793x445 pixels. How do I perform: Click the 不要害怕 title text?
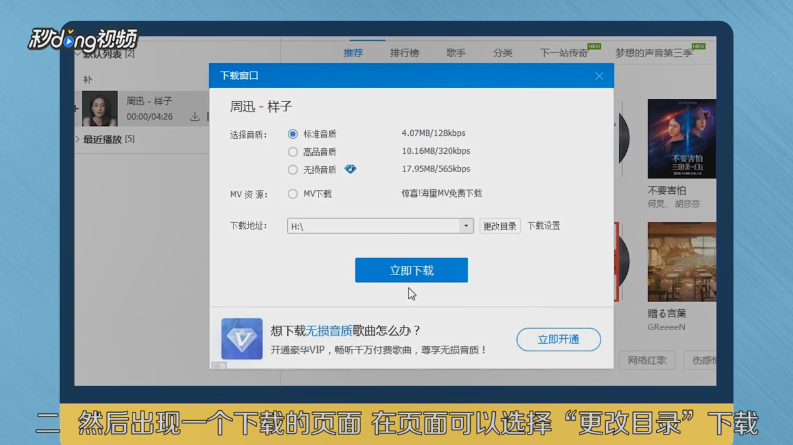tap(667, 191)
